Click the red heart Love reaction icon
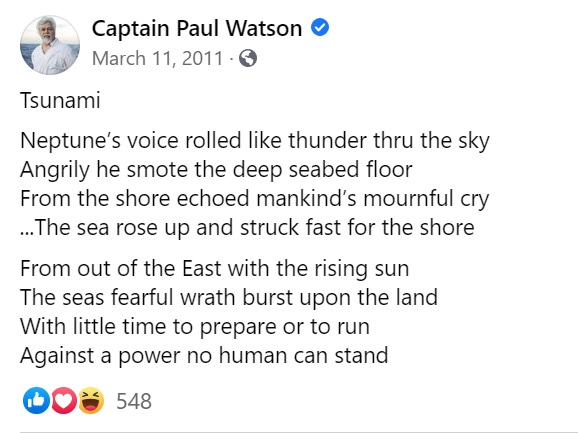Screen dimensions: 578x433 tap(64, 401)
